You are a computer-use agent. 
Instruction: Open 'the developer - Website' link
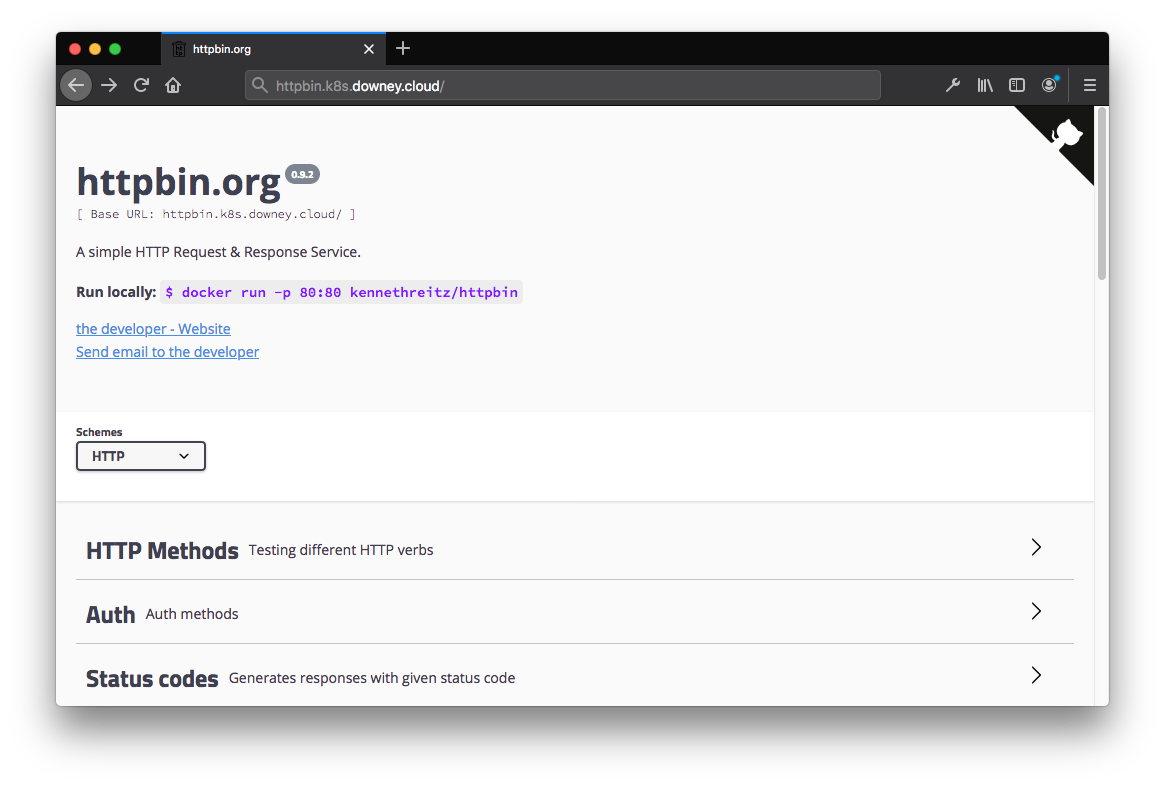coord(153,328)
